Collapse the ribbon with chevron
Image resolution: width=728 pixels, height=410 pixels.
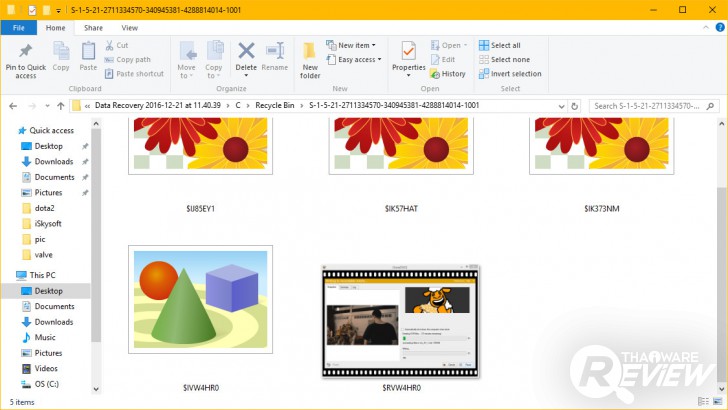(706, 28)
